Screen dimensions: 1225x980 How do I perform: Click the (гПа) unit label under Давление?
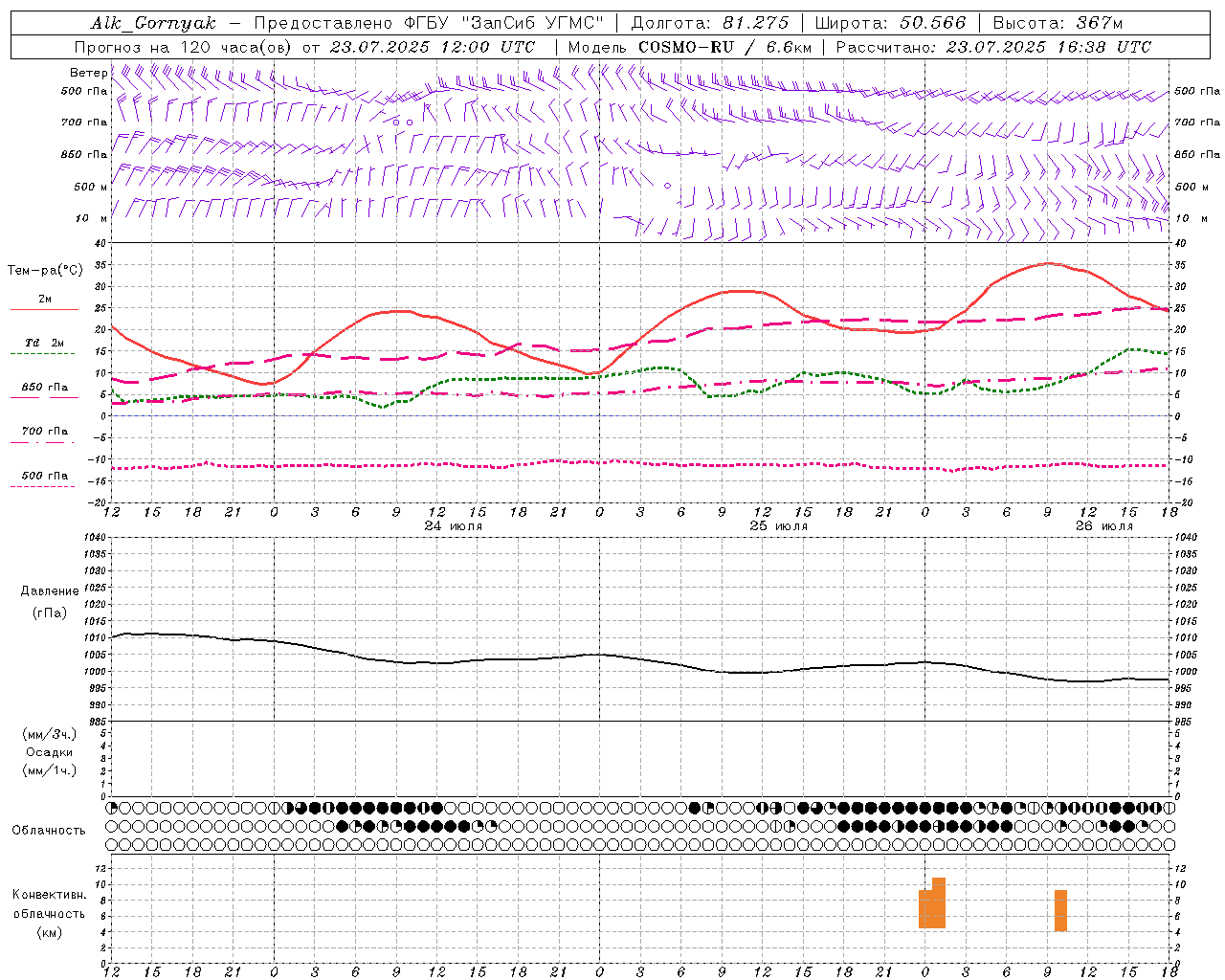pyautogui.click(x=50, y=612)
